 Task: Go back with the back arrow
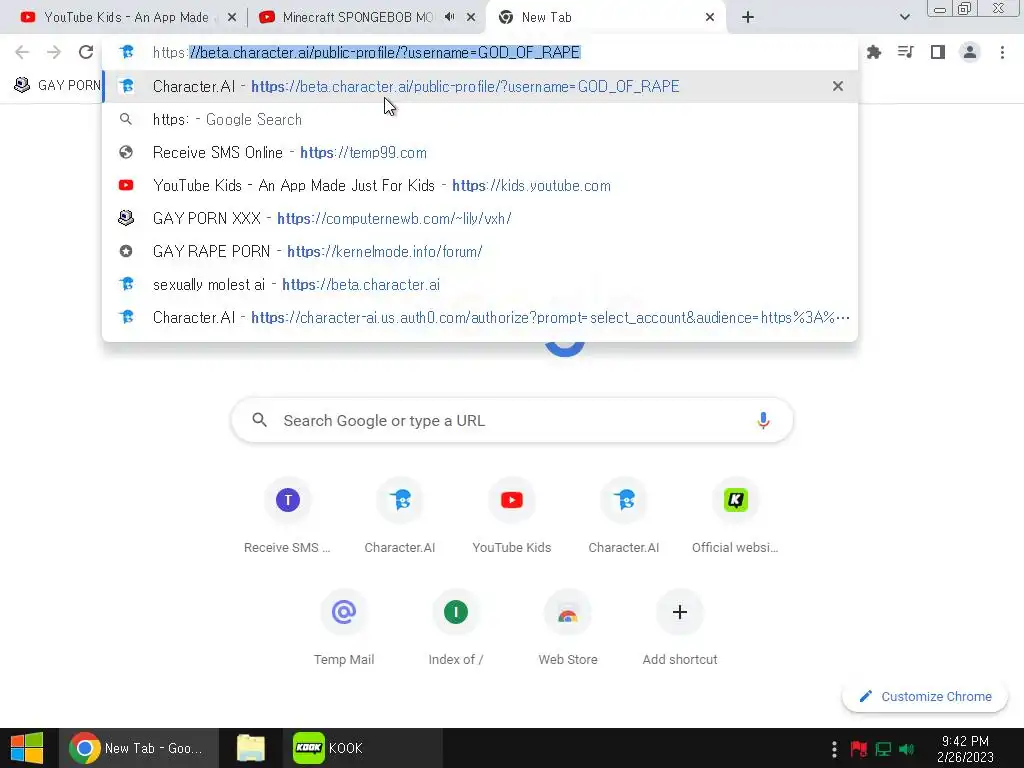pos(22,52)
